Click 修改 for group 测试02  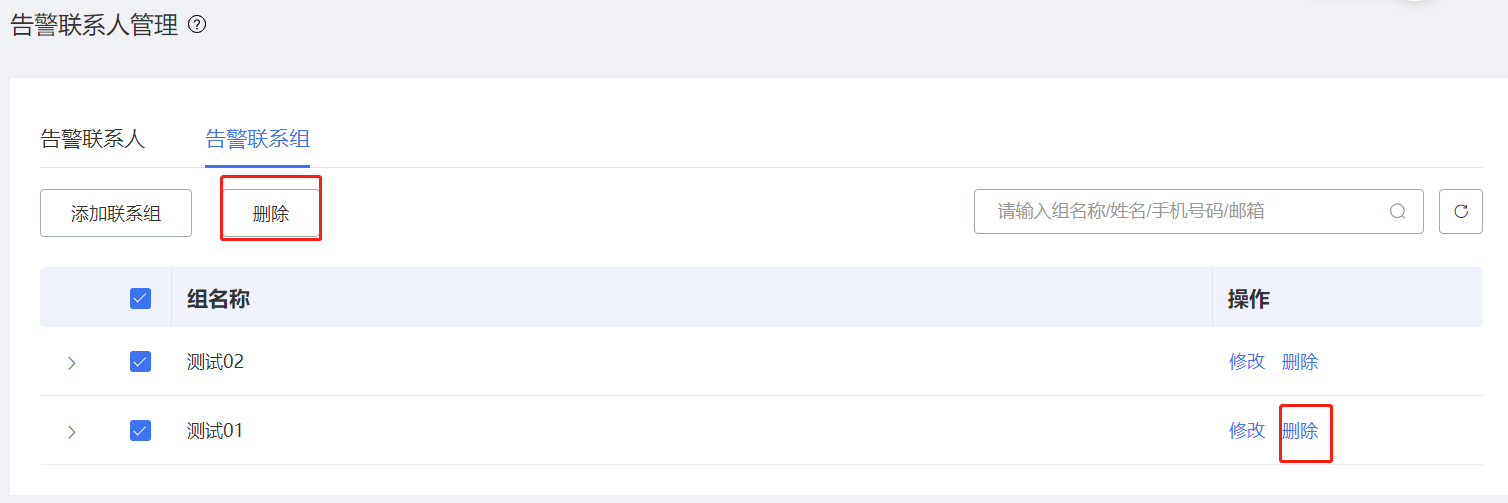click(x=1247, y=362)
